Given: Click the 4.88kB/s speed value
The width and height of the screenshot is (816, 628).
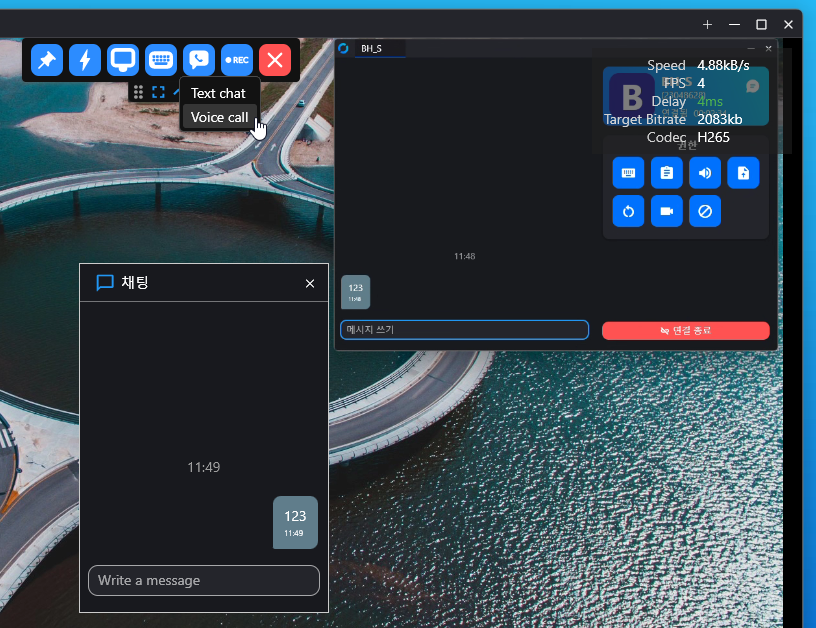Looking at the screenshot, I should click(x=723, y=66).
